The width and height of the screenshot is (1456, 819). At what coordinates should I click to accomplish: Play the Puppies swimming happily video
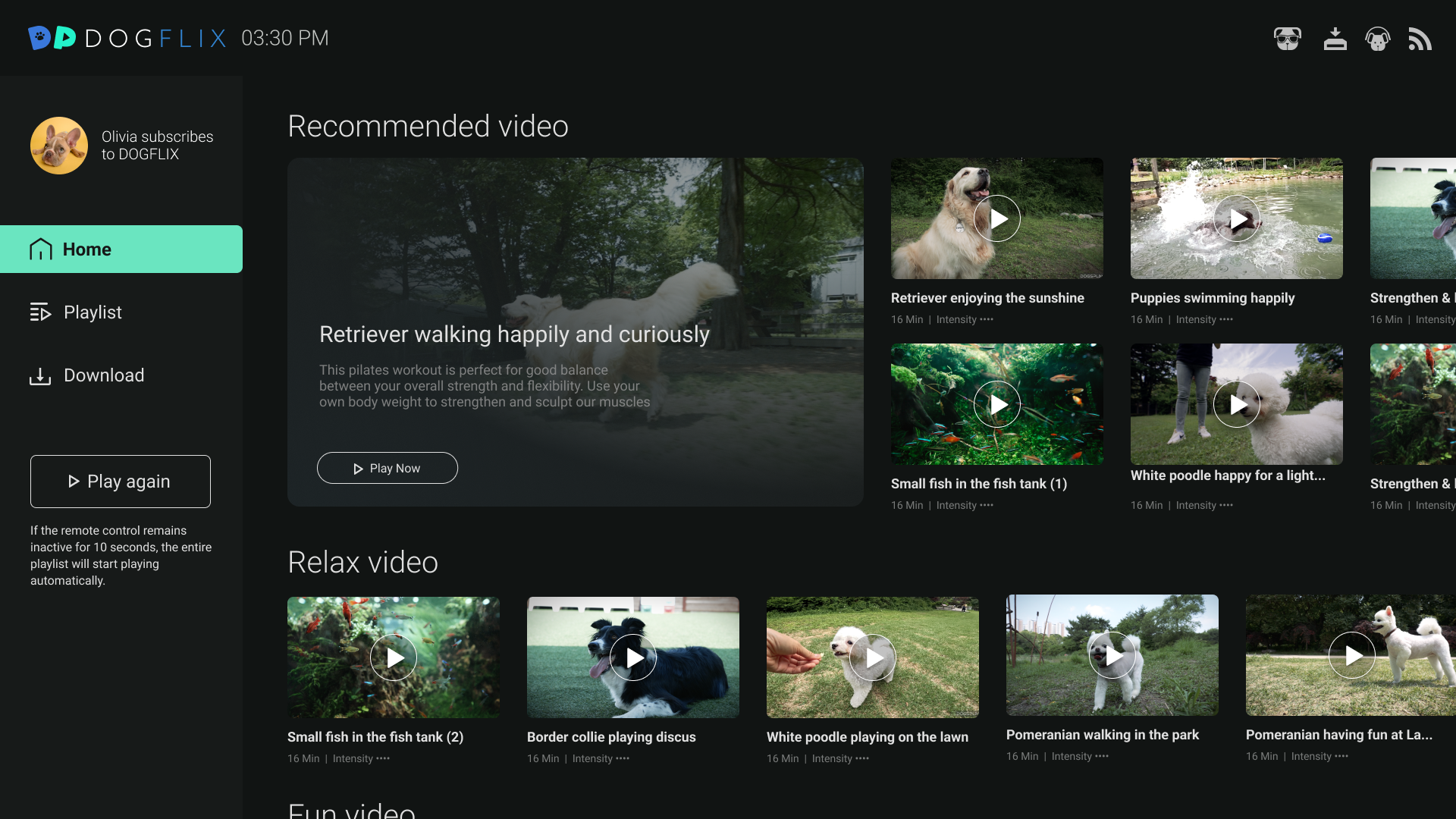coord(1236,218)
